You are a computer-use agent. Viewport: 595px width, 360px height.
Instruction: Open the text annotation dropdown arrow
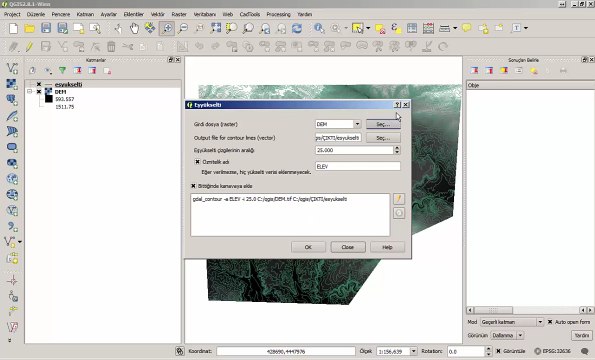tap(526, 28)
